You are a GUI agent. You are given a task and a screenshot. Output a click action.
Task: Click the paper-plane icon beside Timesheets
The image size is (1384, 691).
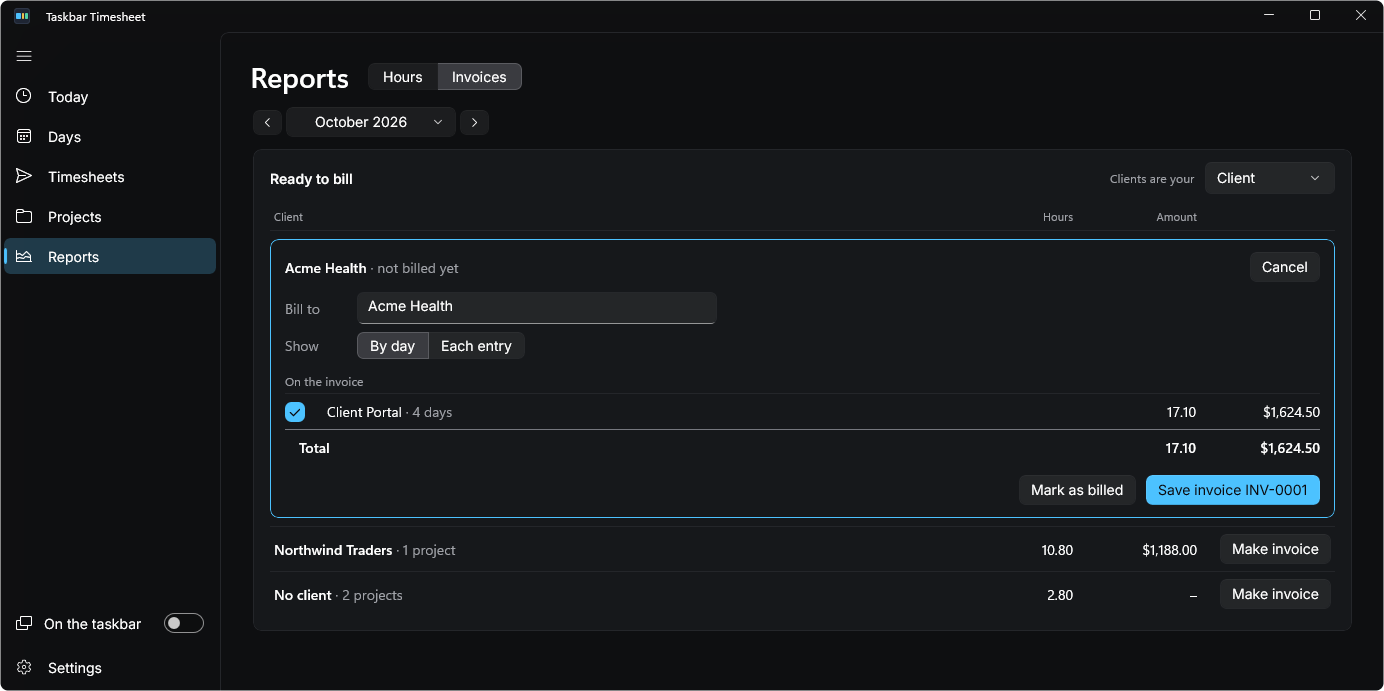click(24, 177)
